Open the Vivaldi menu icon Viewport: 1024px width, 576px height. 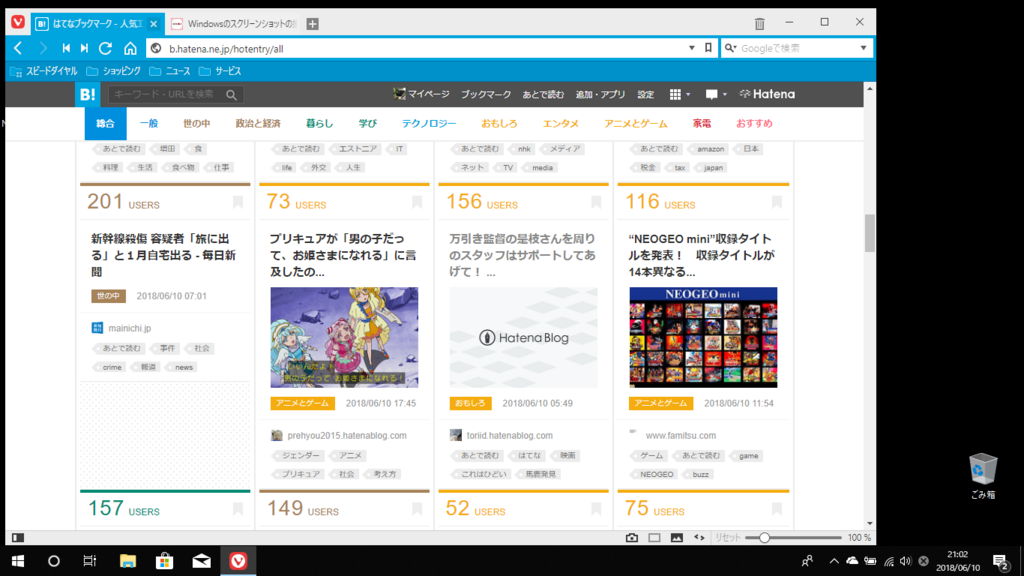(x=18, y=23)
